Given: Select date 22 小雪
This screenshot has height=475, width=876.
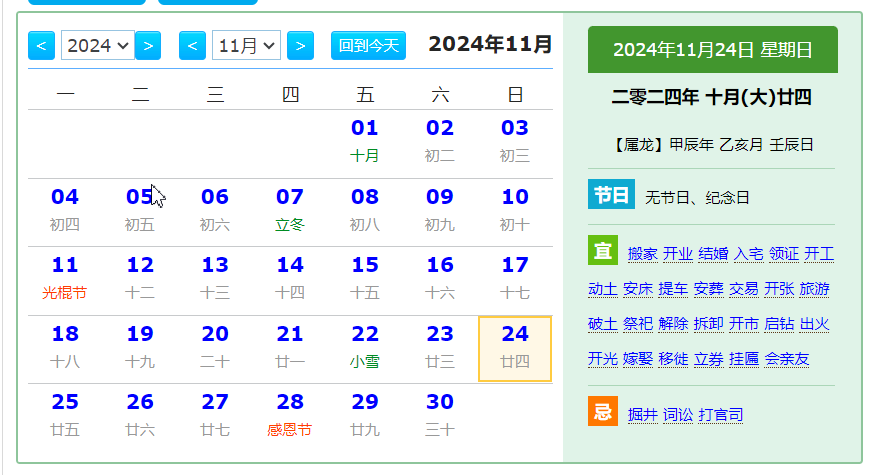Looking at the screenshot, I should [x=365, y=347].
